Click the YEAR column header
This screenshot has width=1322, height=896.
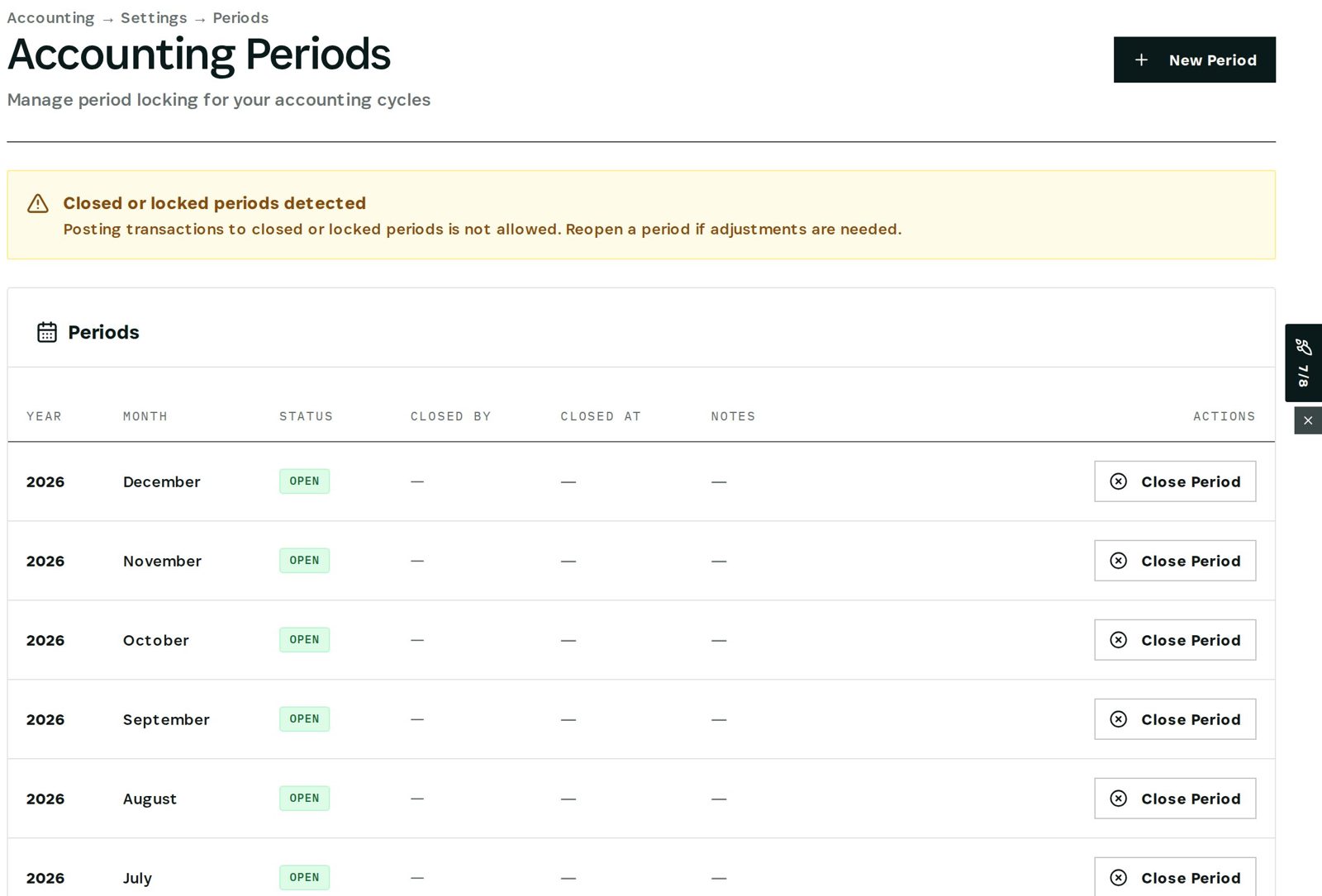tap(44, 416)
